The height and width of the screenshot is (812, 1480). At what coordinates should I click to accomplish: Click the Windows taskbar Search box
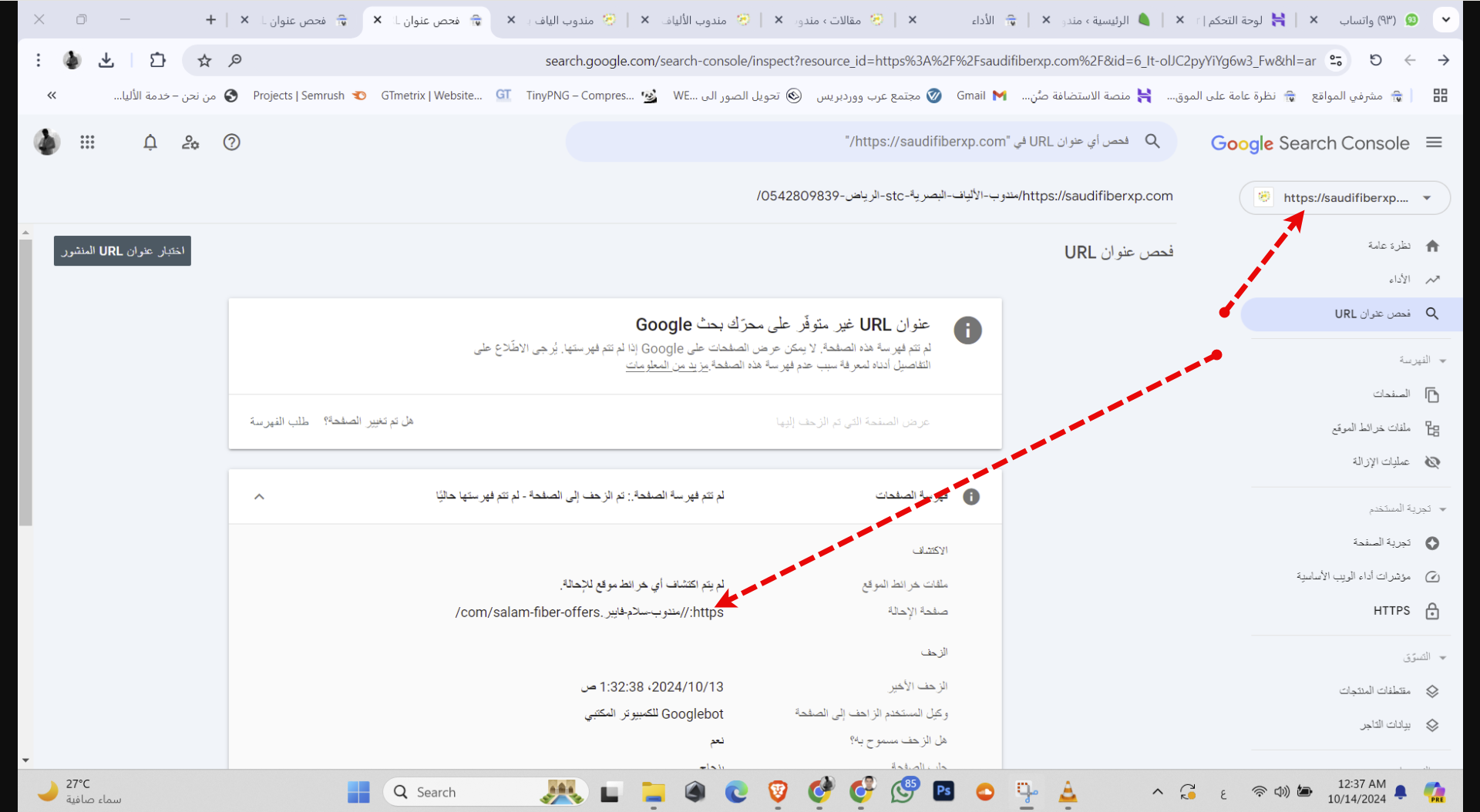tap(486, 792)
